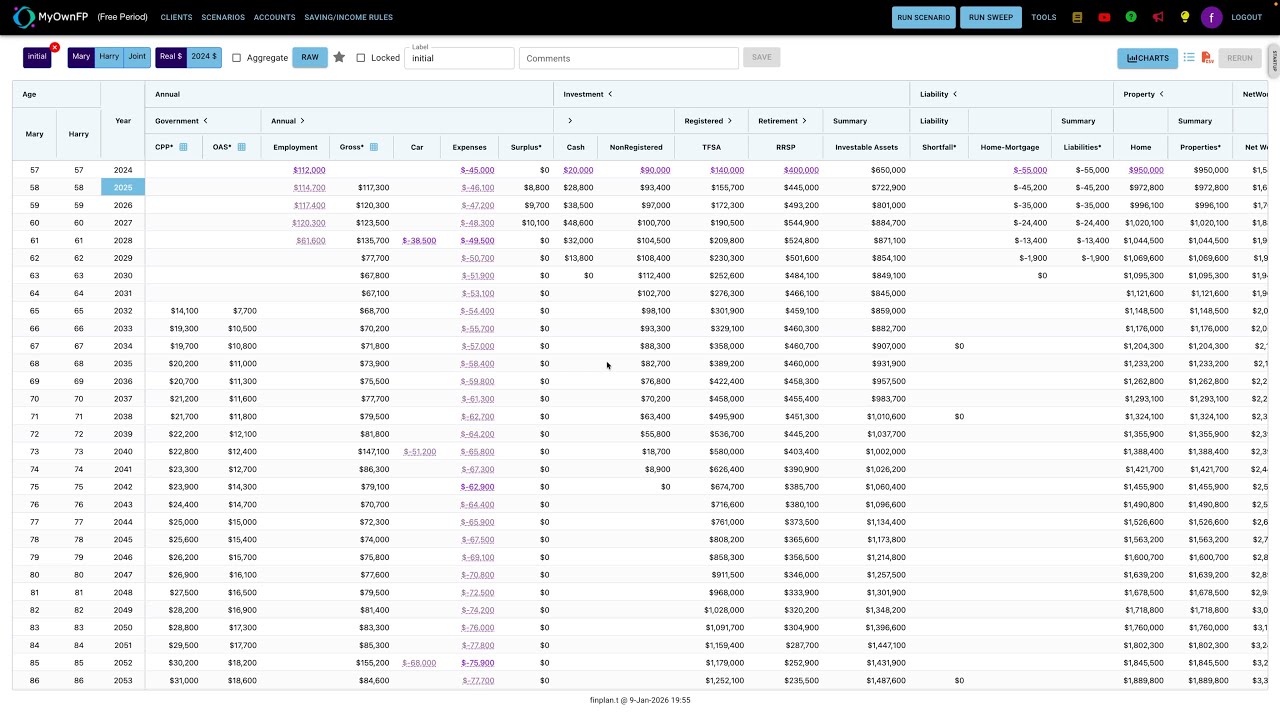Screen dimensions: 1280x720
Task: Open the Tools menu
Action: pos(1044,17)
